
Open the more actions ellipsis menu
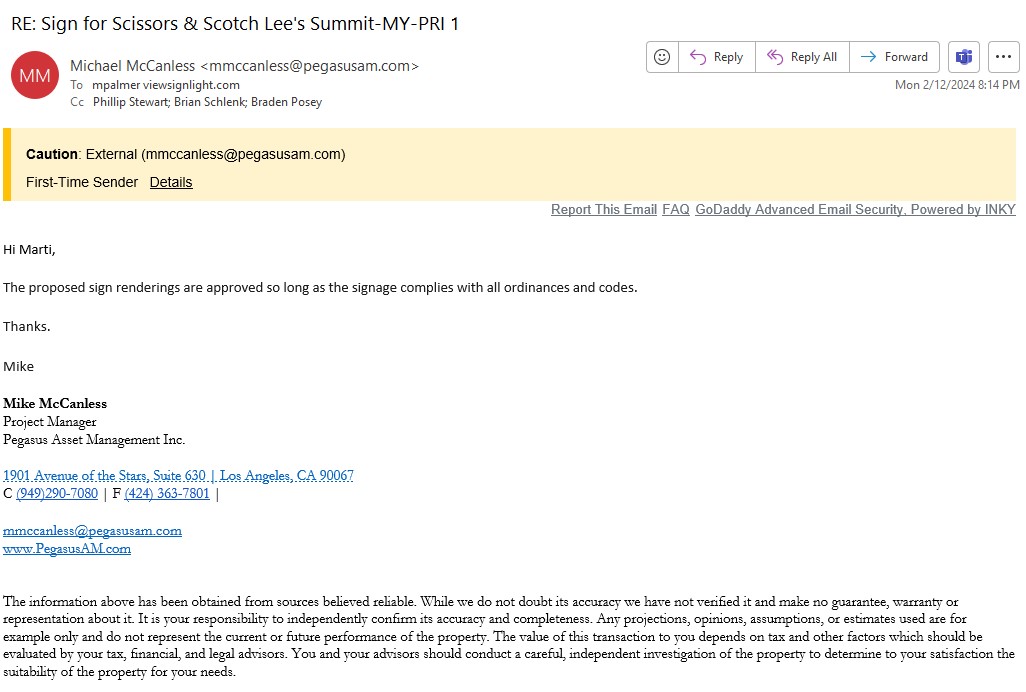[x=1004, y=57]
